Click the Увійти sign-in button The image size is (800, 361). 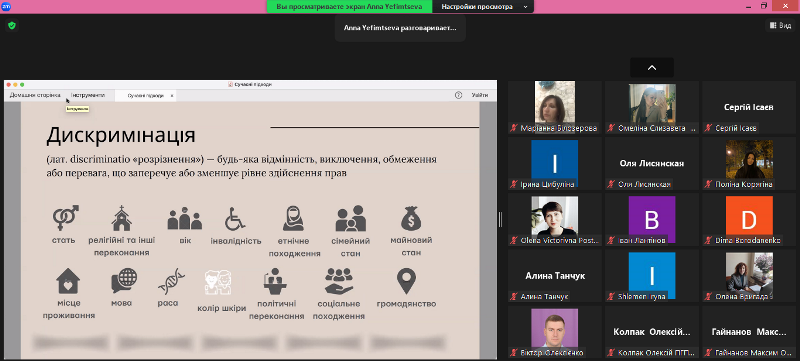(x=480, y=95)
